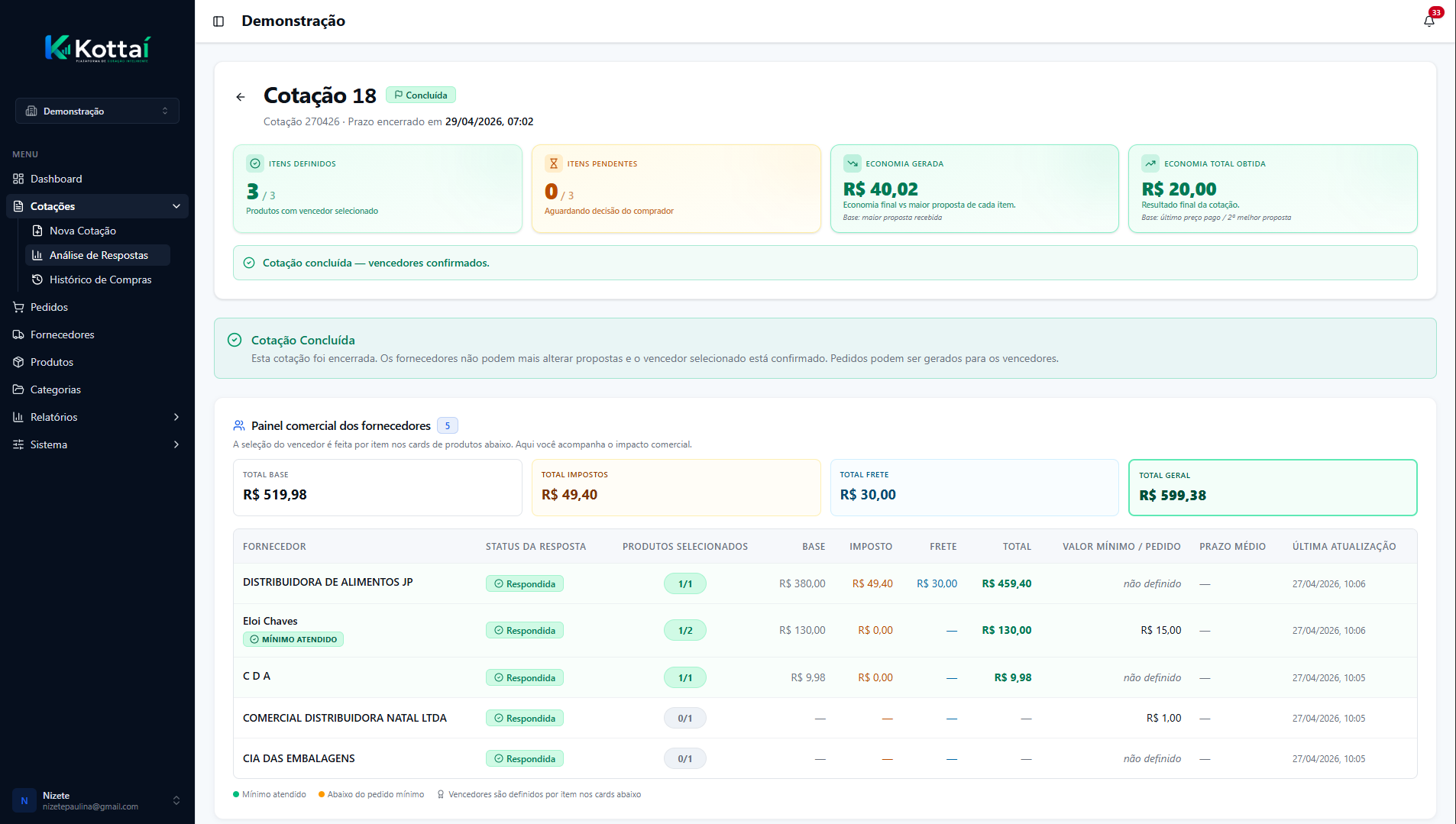Click the Abaixo do pedido mínimo legend
Image resolution: width=1456 pixels, height=824 pixels.
[371, 794]
